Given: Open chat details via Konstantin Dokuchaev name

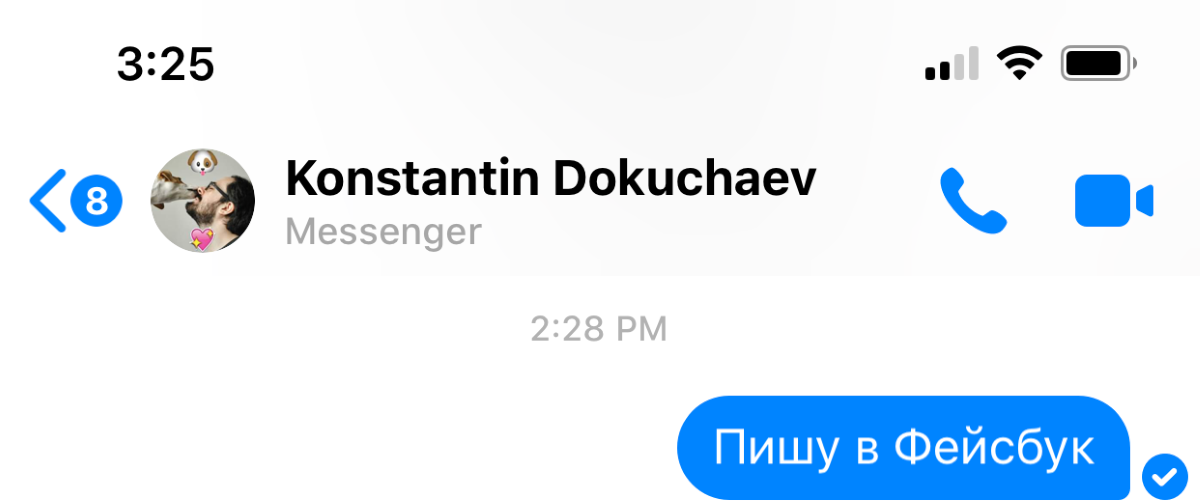Looking at the screenshot, I should 551,179.
